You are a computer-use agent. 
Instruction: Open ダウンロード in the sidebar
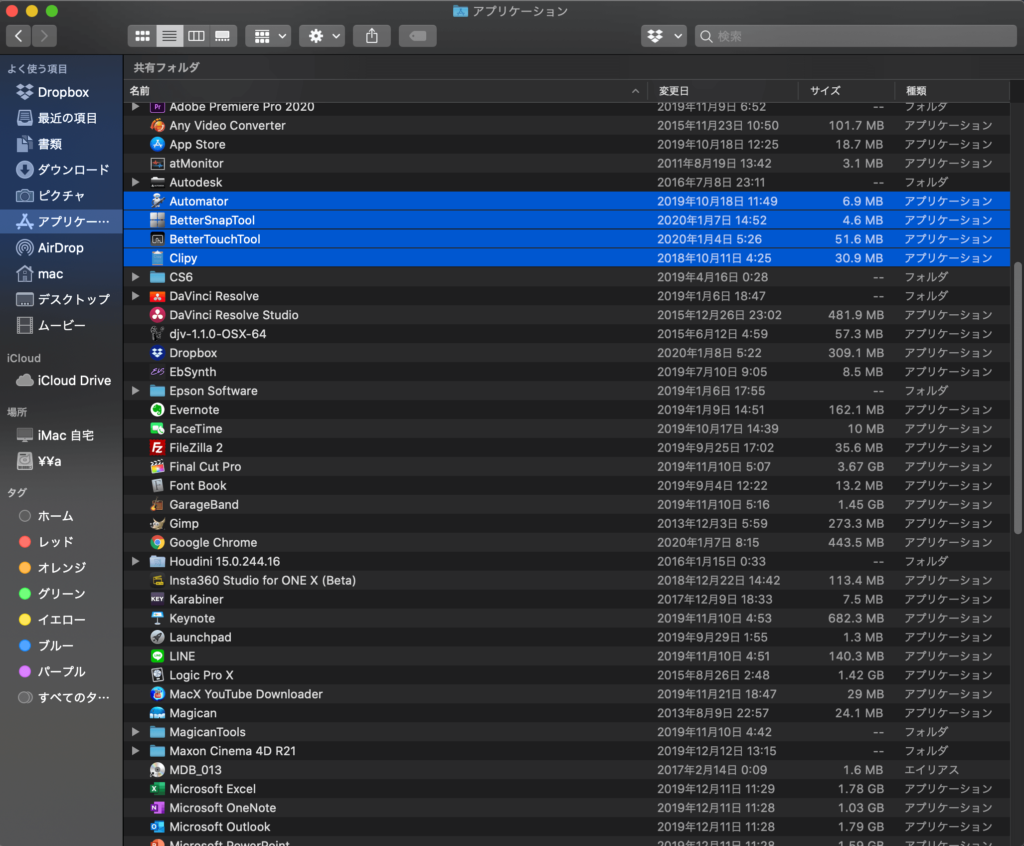pos(61,170)
